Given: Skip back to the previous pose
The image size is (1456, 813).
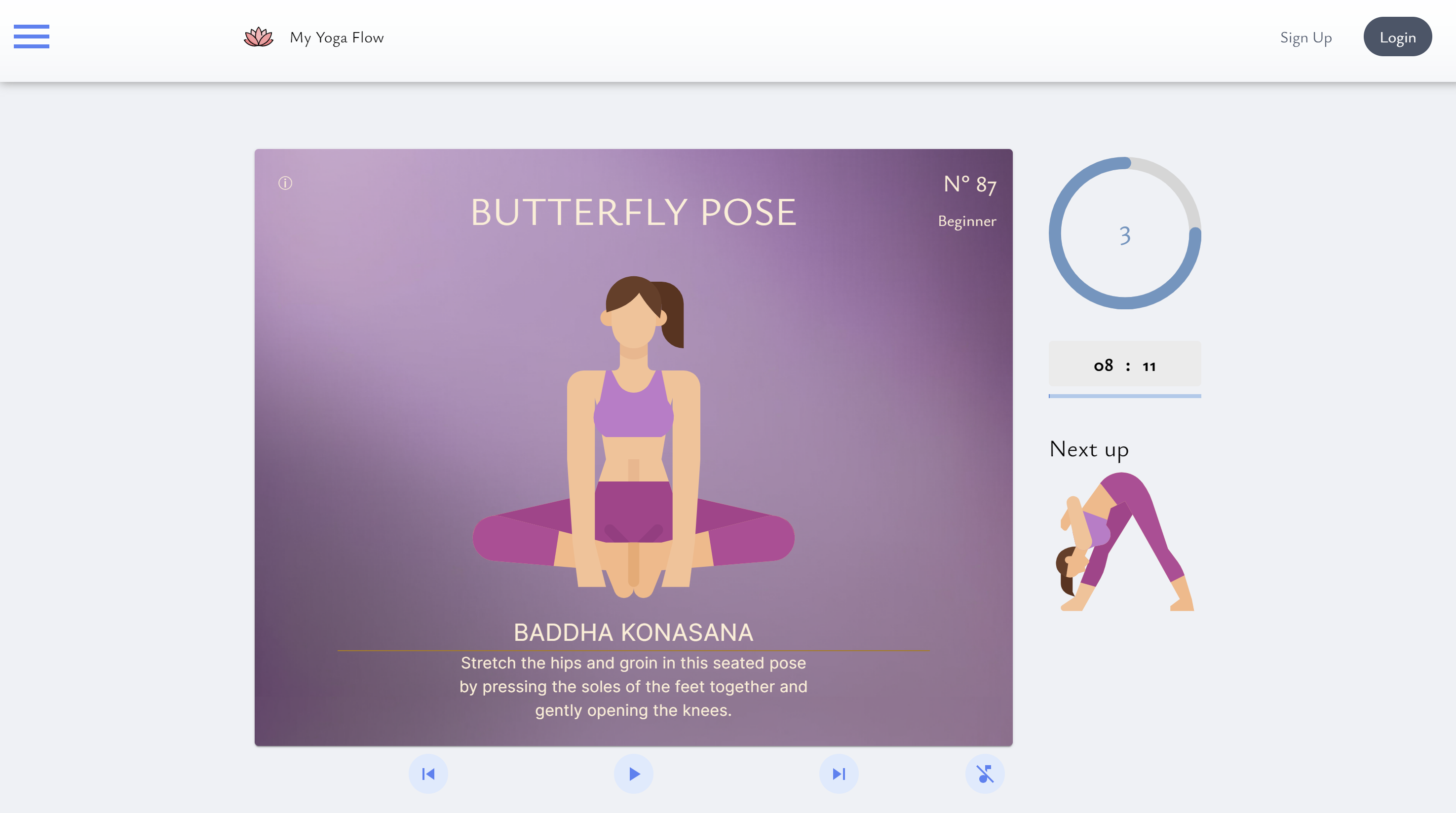Looking at the screenshot, I should 428,774.
